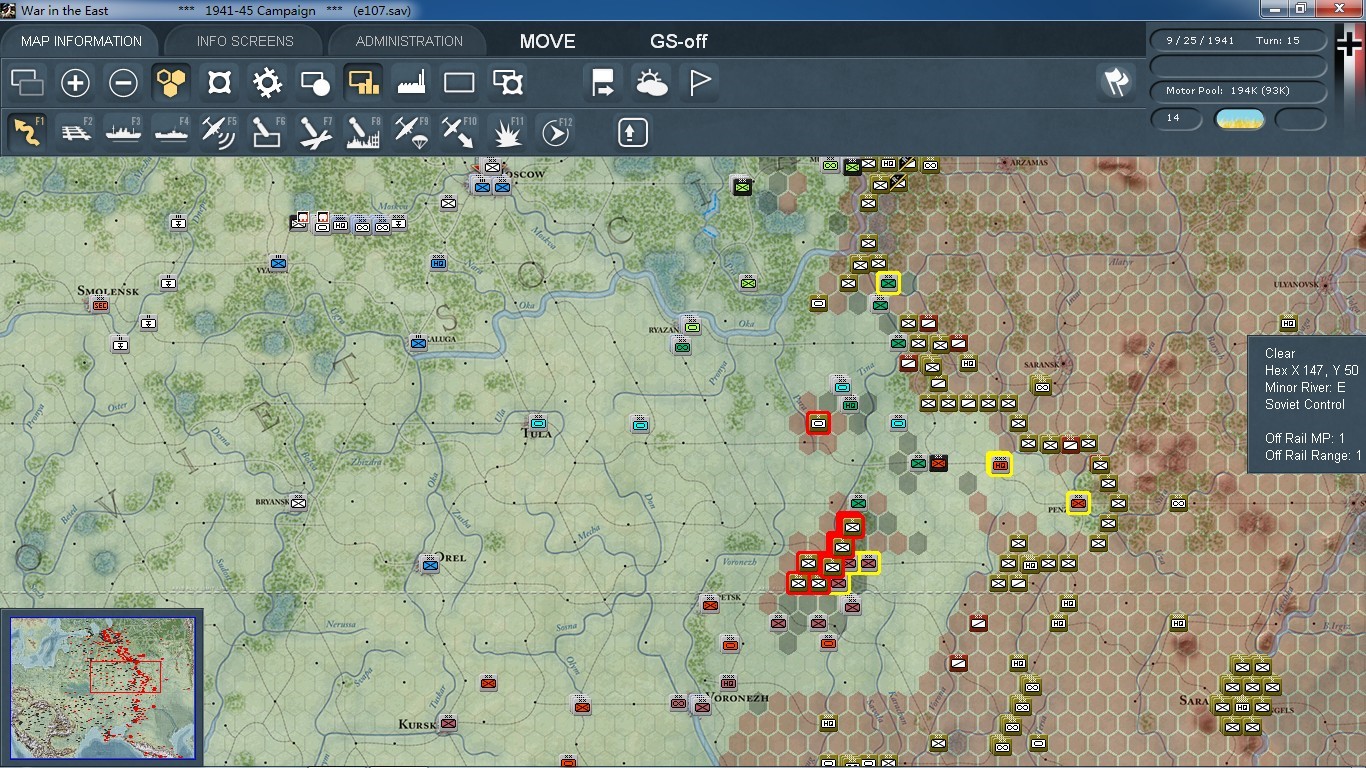
Task: Click the date 9/25/1941 Turn 15 field
Action: click(x=1238, y=41)
